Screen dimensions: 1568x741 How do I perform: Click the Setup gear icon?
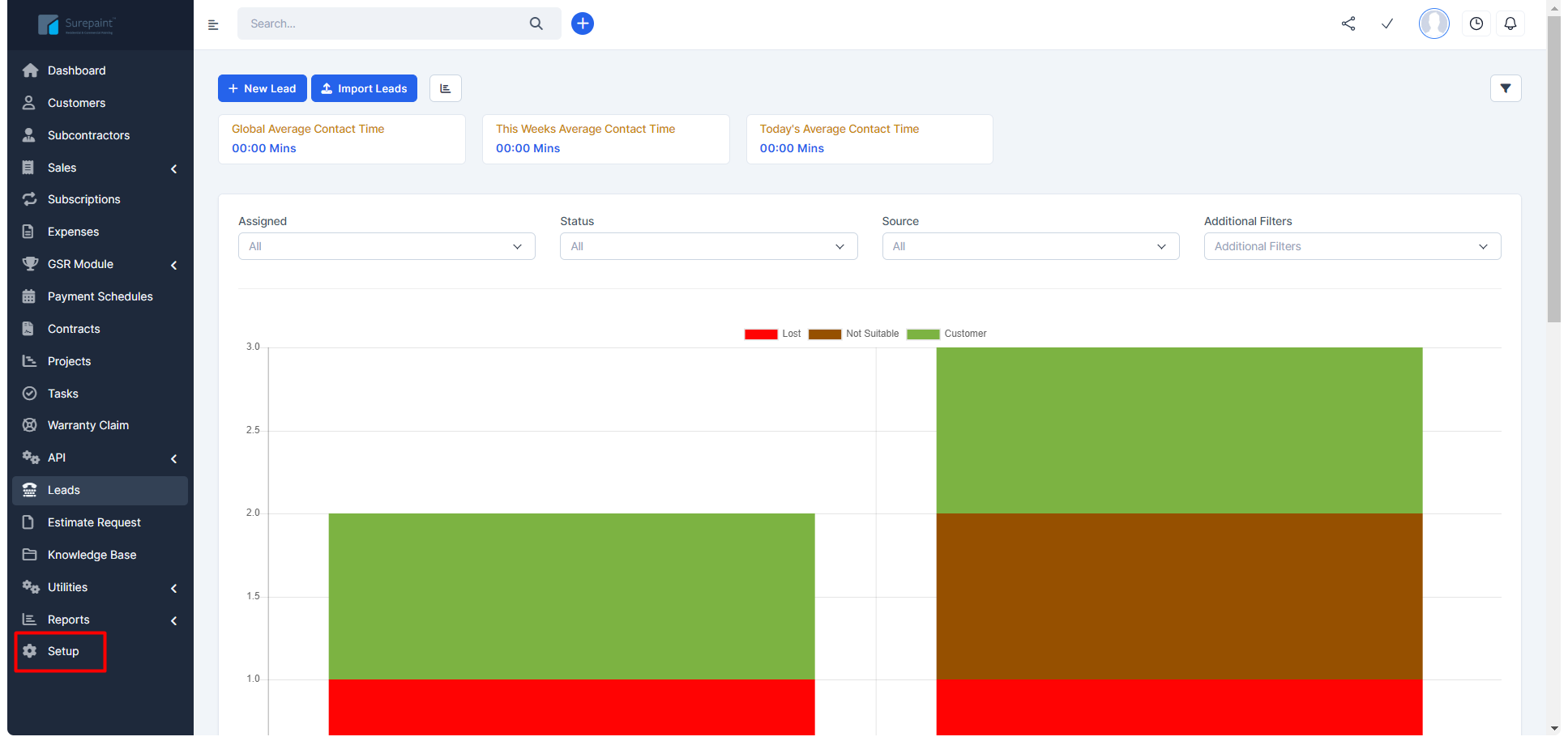coord(30,651)
